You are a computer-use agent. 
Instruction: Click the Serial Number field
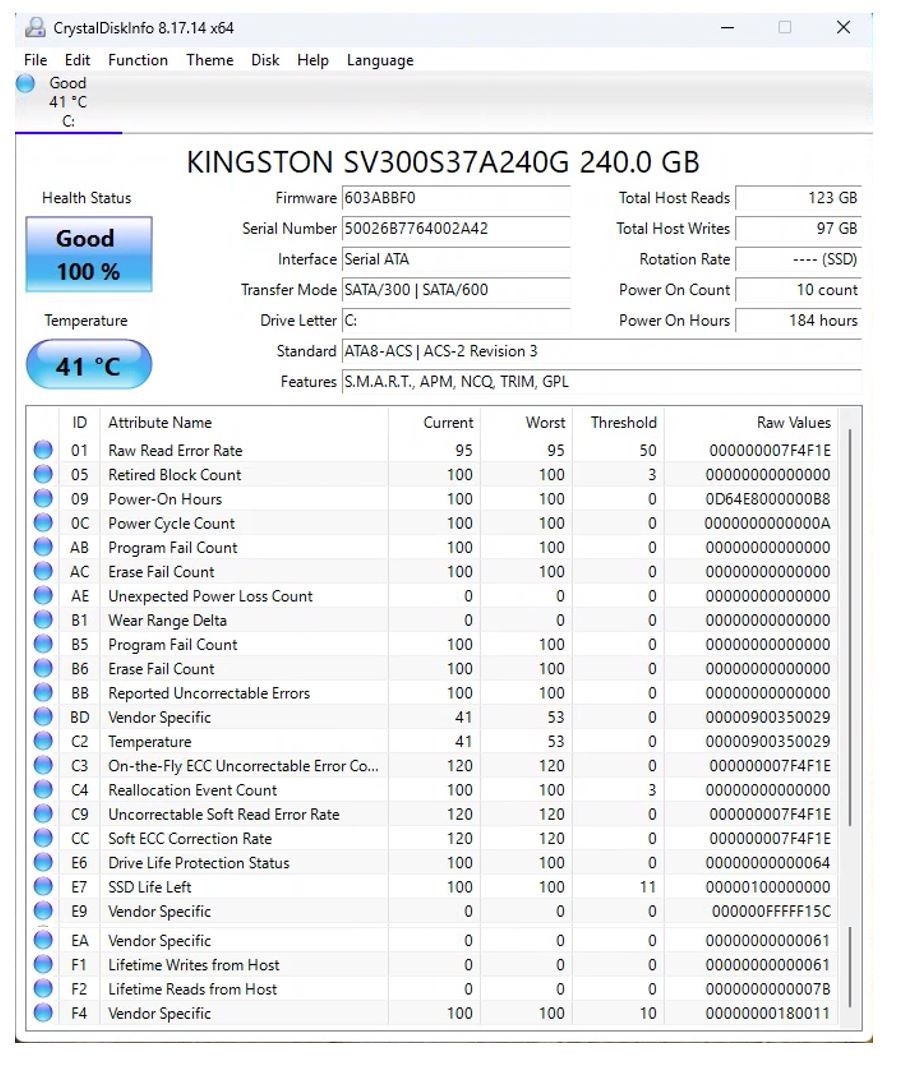click(456, 229)
